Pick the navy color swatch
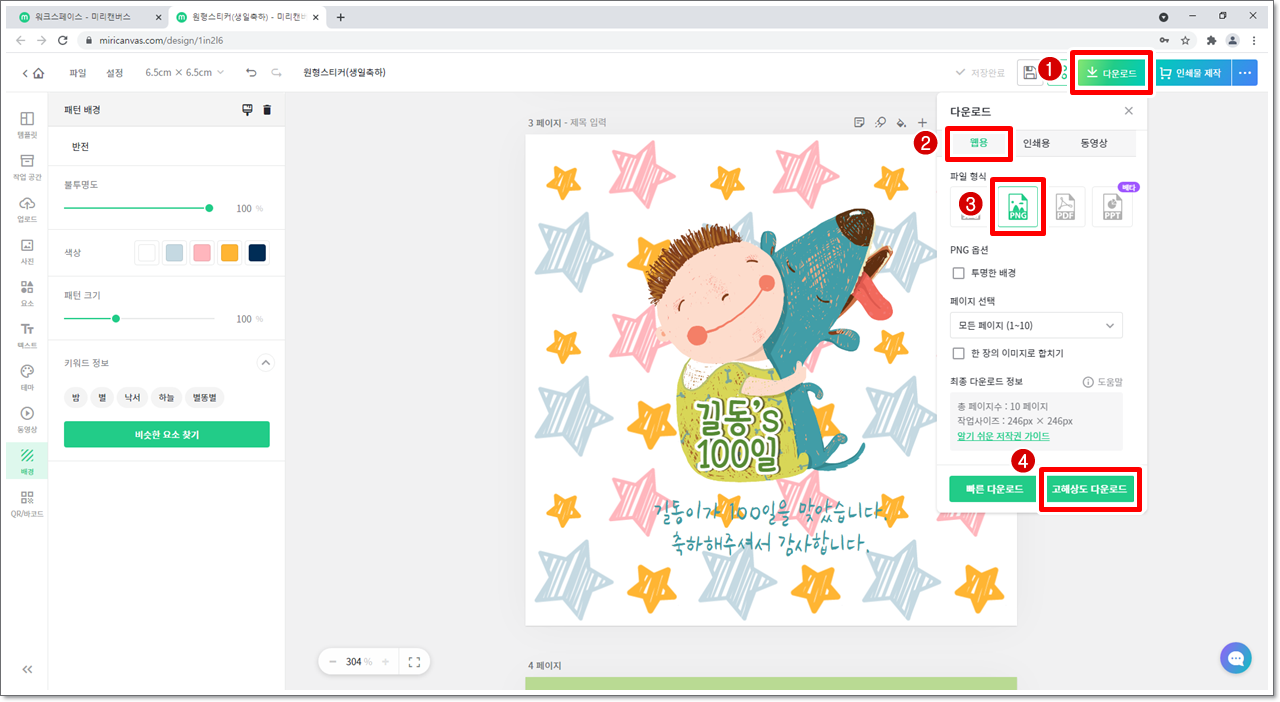Screen dimensions: 1280x702 tap(257, 253)
